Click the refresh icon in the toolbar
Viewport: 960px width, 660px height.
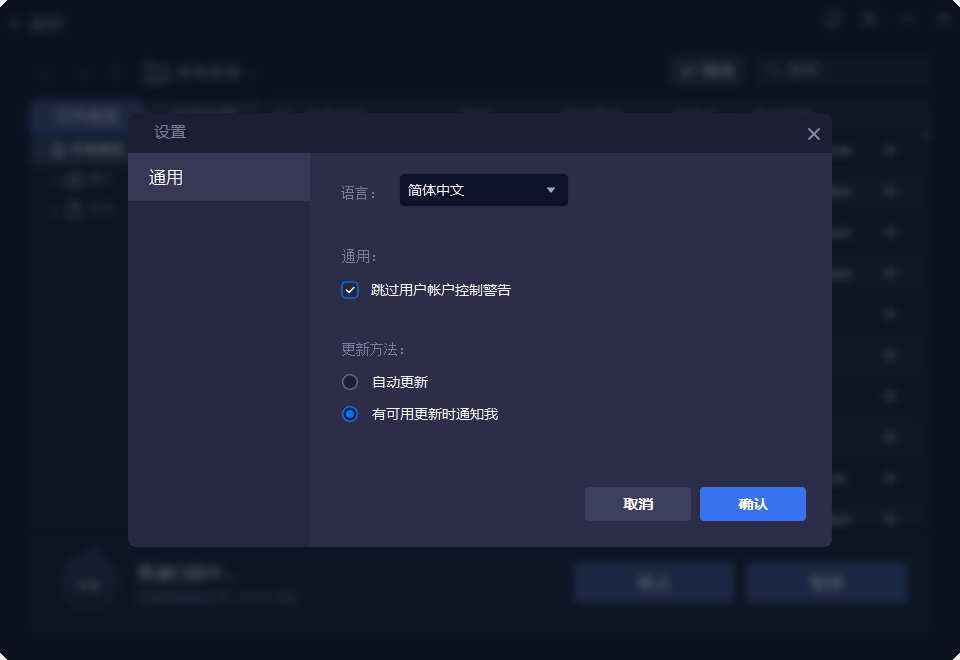click(113, 70)
